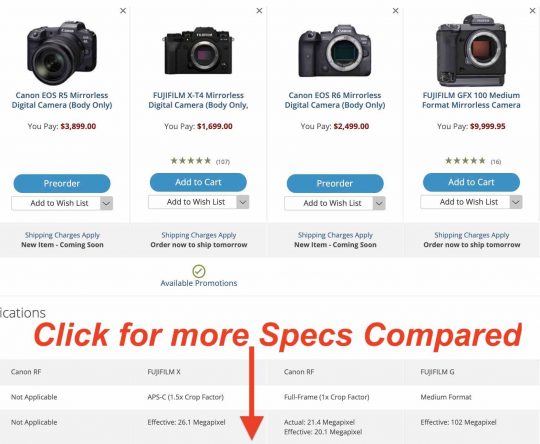Screen dimensions: 540x444
Task: Open the FUJIFILM X-T4 product image
Action: tap(198, 51)
